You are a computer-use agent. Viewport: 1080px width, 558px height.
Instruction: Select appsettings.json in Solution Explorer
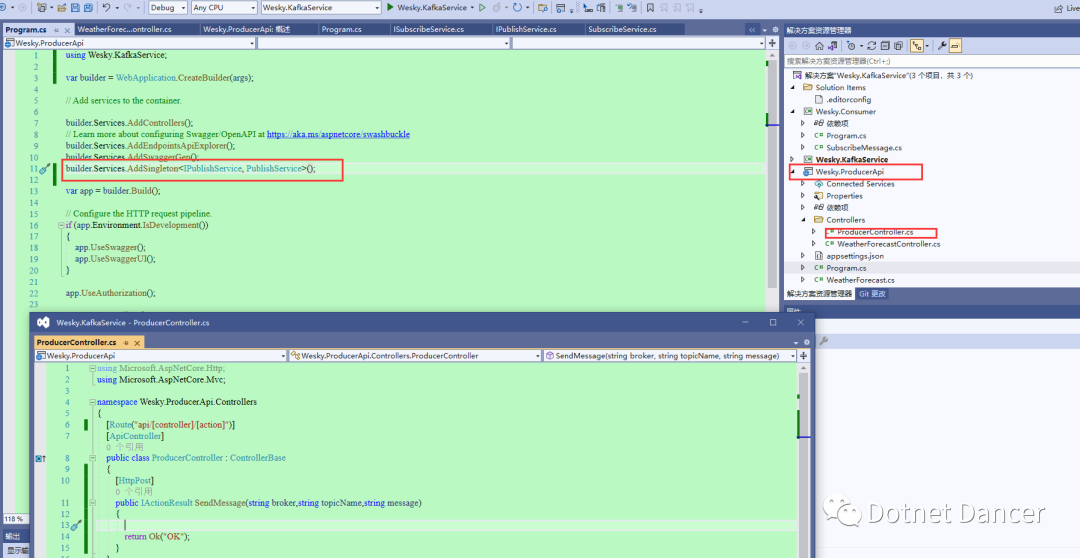[855, 256]
